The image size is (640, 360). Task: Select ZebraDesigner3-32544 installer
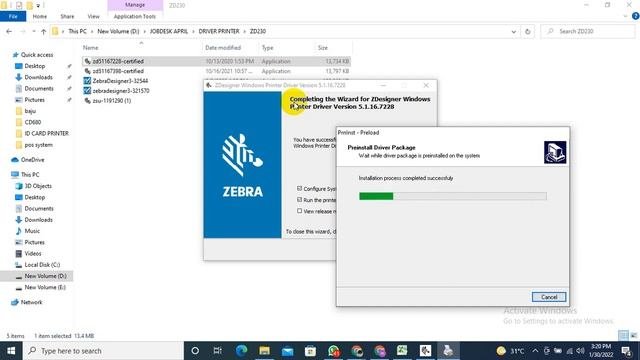tap(120, 81)
